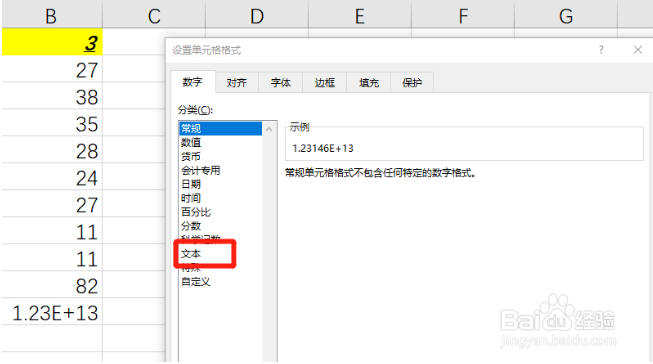The height and width of the screenshot is (364, 653).
Task: Select column D header
Action: pyautogui.click(x=257, y=16)
